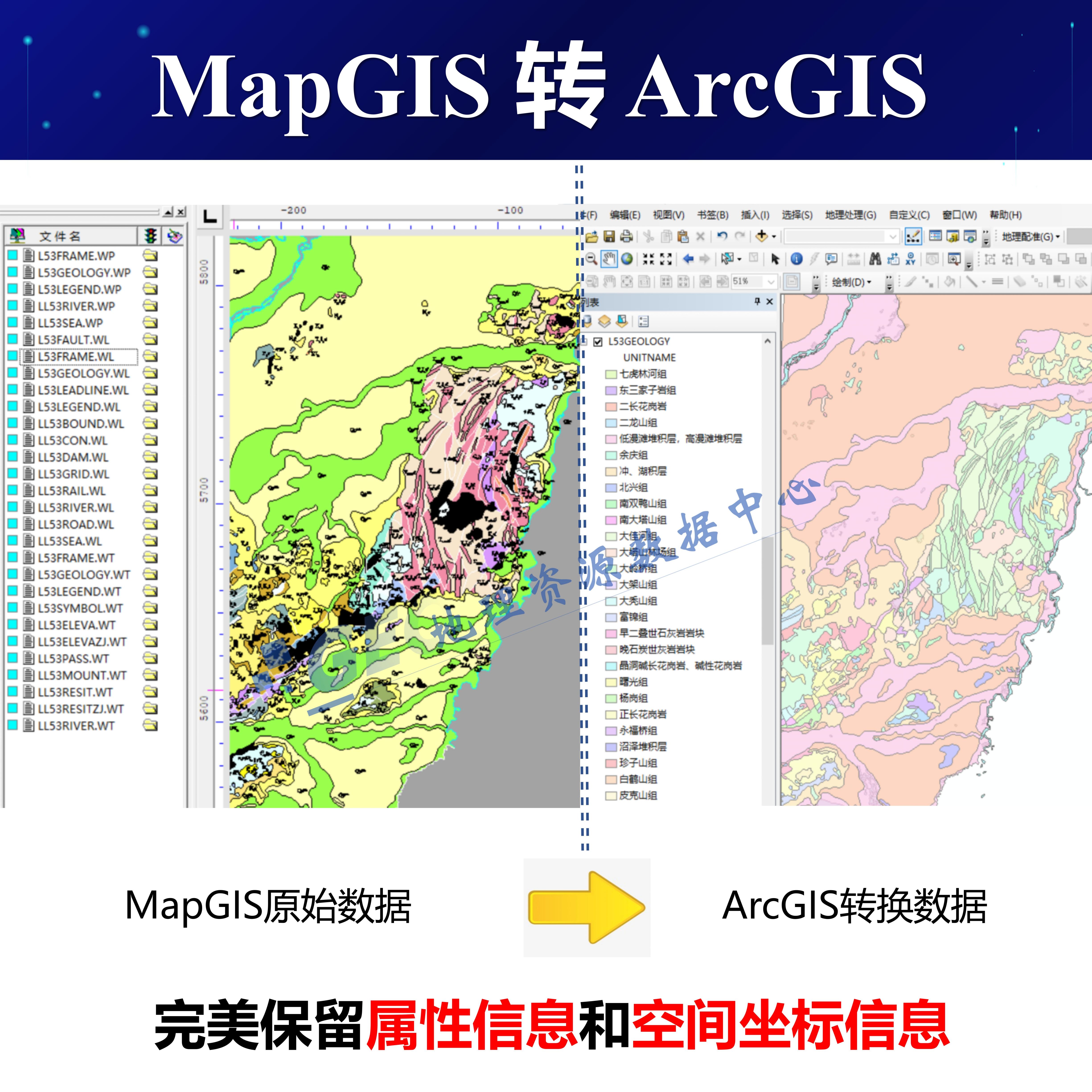The width and height of the screenshot is (1092, 1092).
Task: Pin the table of contents panel
Action: pos(757,301)
